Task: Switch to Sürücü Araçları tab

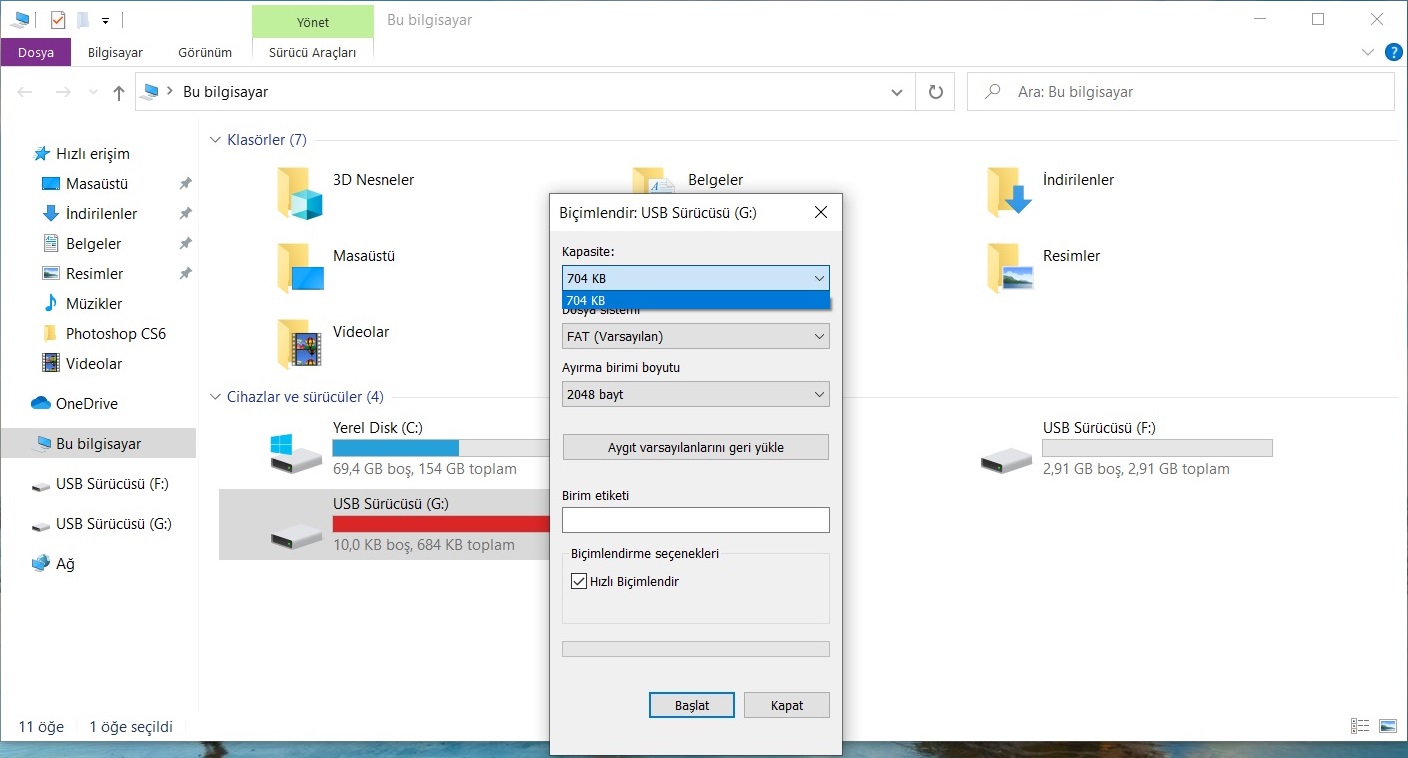Action: [x=312, y=52]
